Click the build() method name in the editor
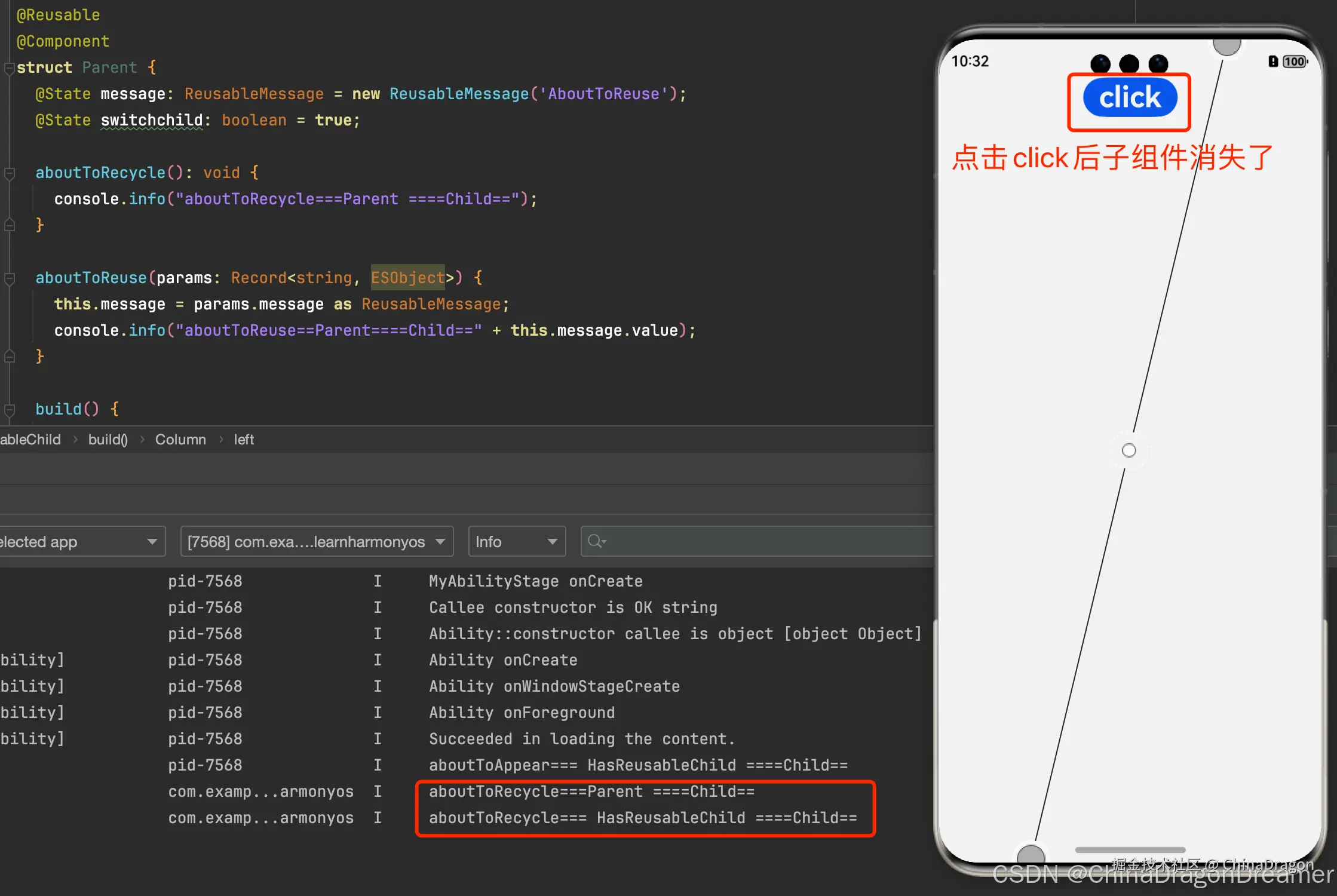Viewport: 1337px width, 896px height. [58, 409]
